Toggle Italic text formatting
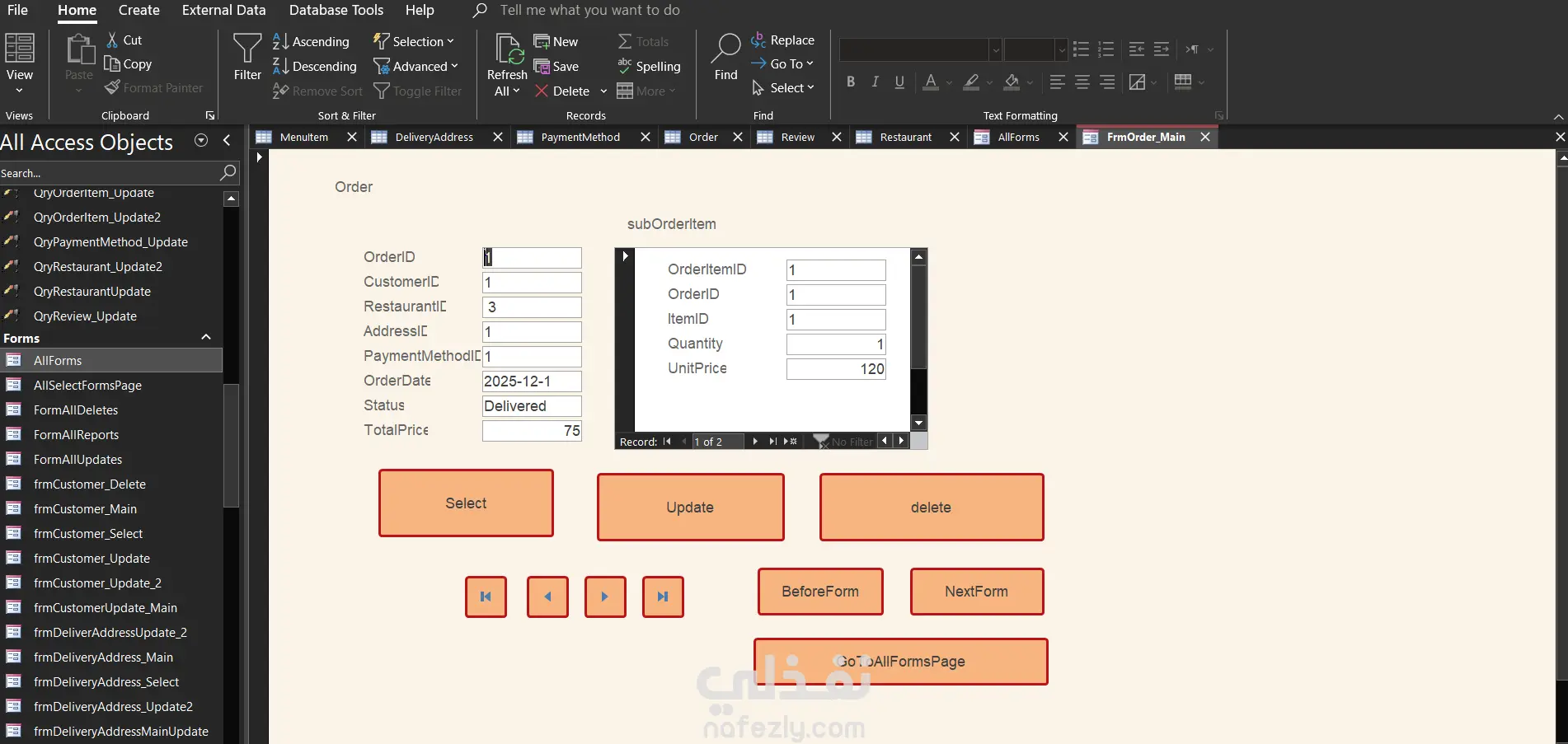 876,82
